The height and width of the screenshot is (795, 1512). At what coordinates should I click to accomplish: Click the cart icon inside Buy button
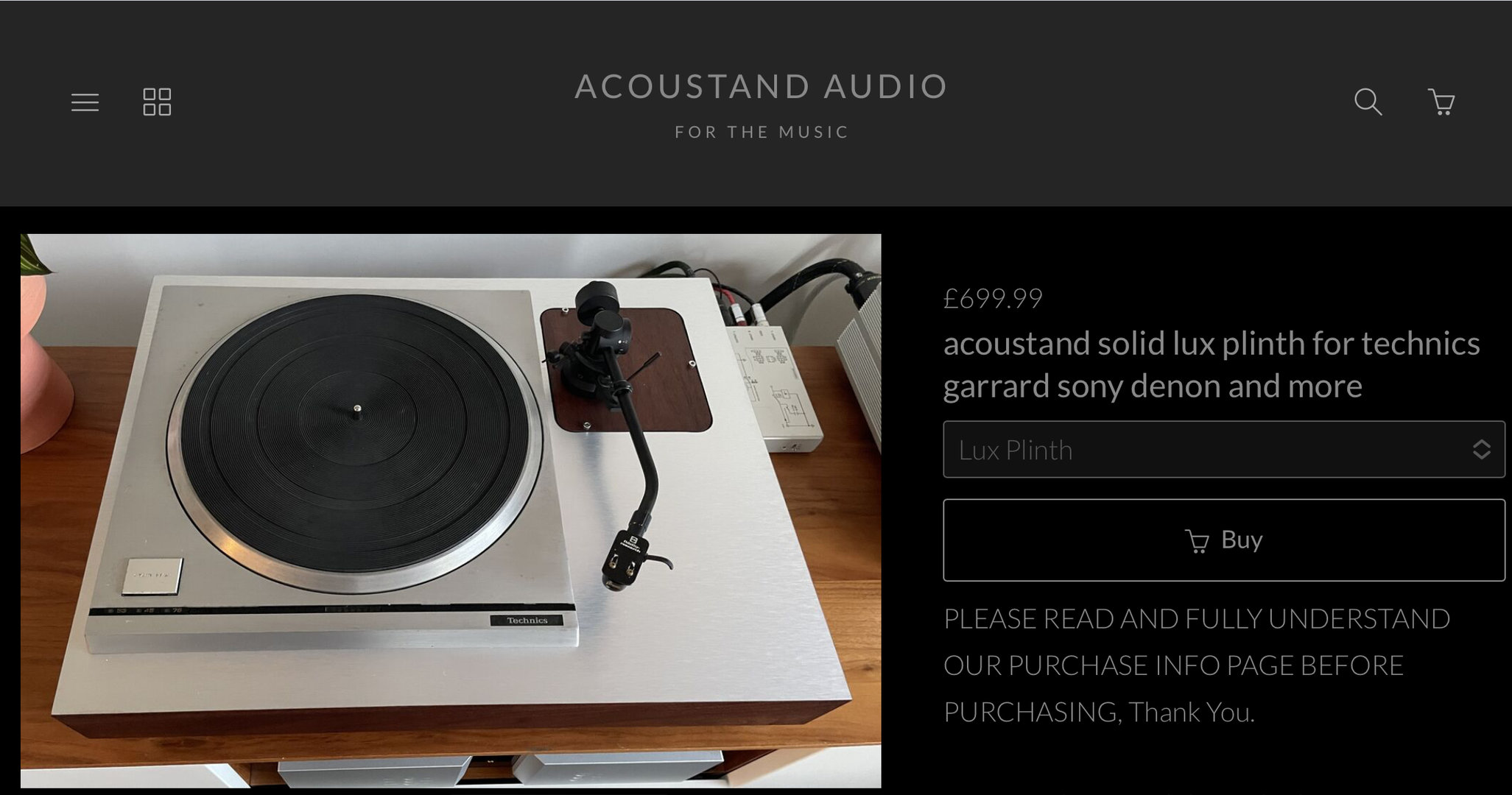pyautogui.click(x=1197, y=541)
